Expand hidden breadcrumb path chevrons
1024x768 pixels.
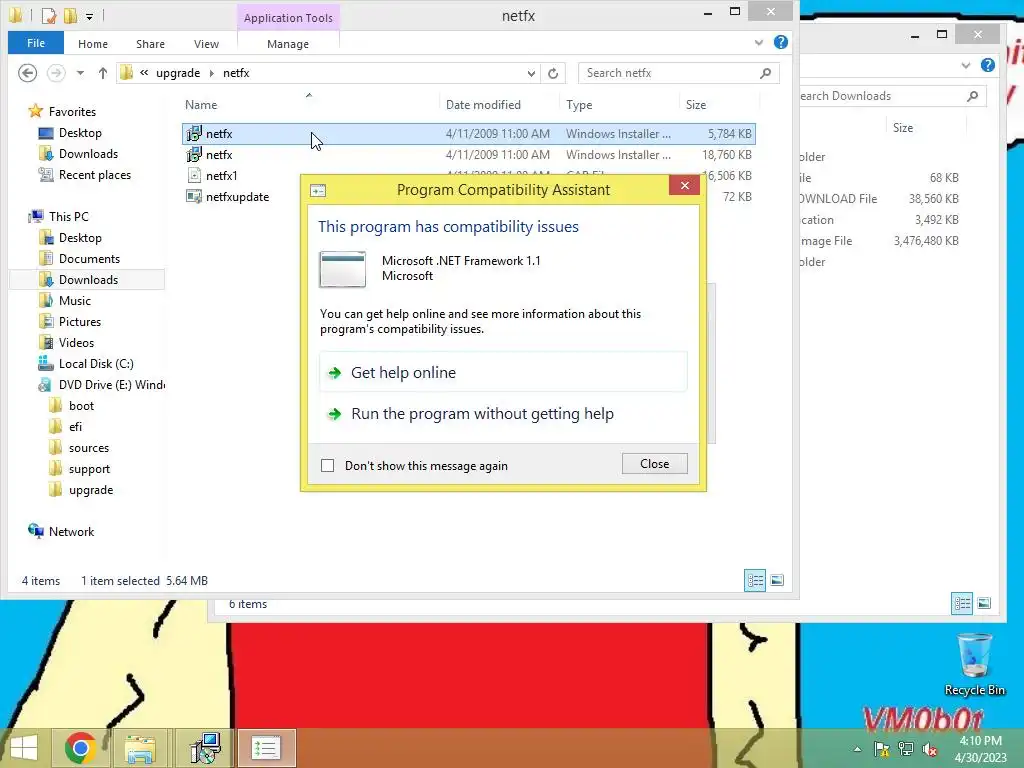coord(144,72)
